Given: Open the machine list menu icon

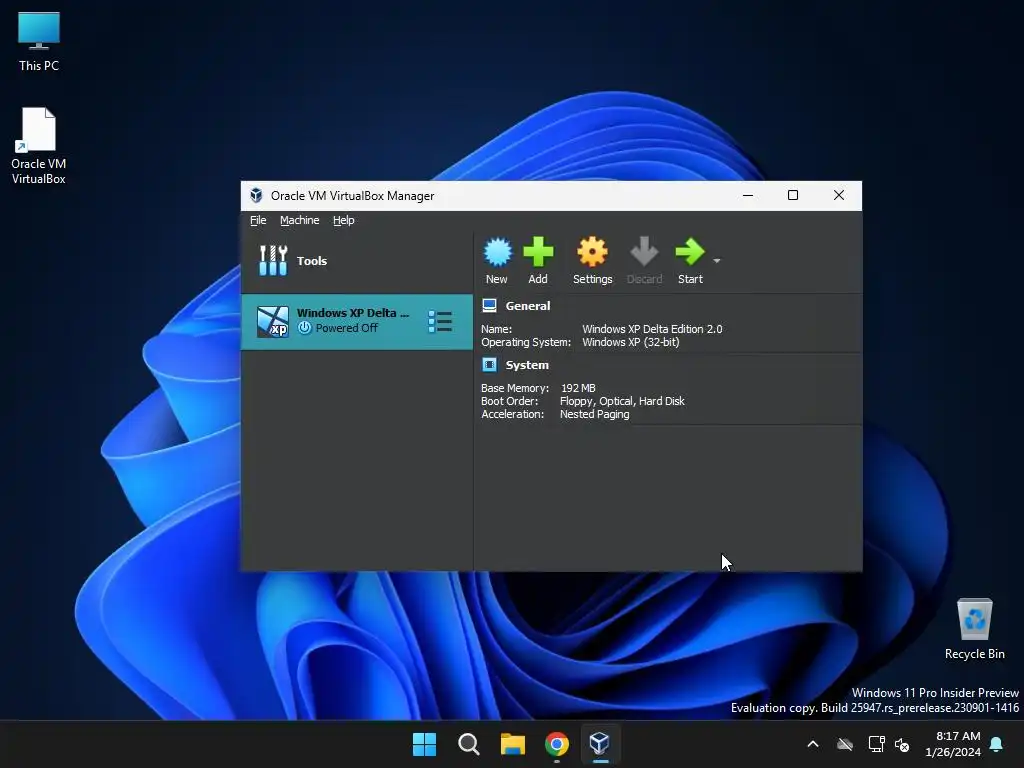Looking at the screenshot, I should 440,321.
